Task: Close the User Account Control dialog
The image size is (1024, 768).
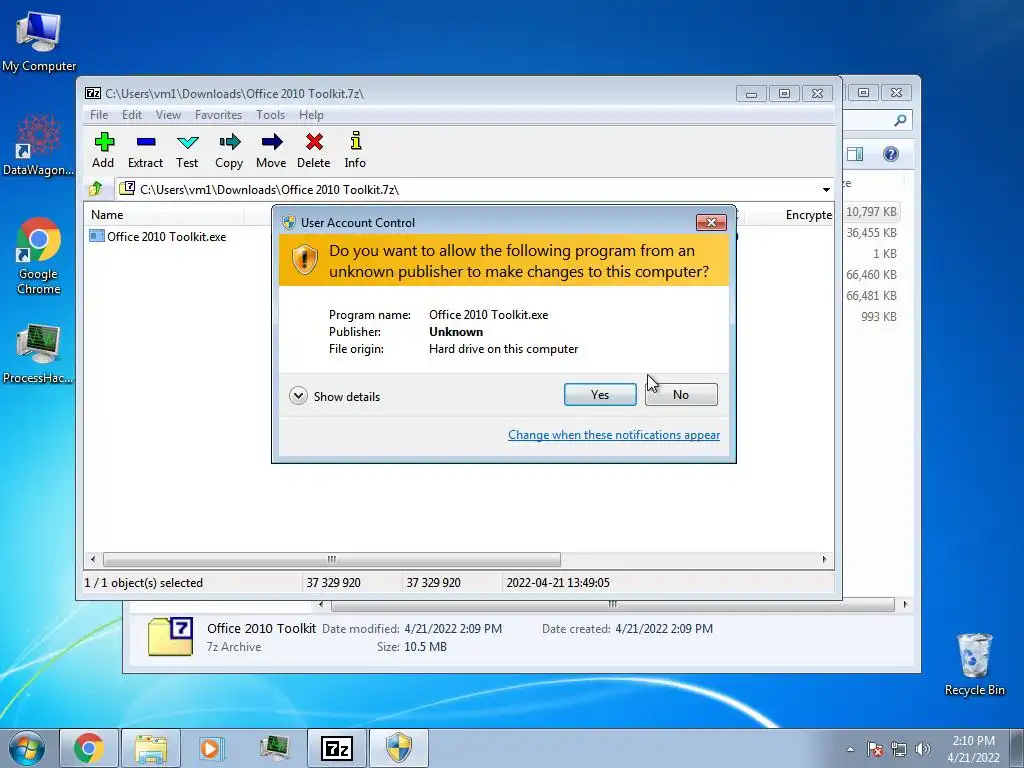Action: pos(711,223)
